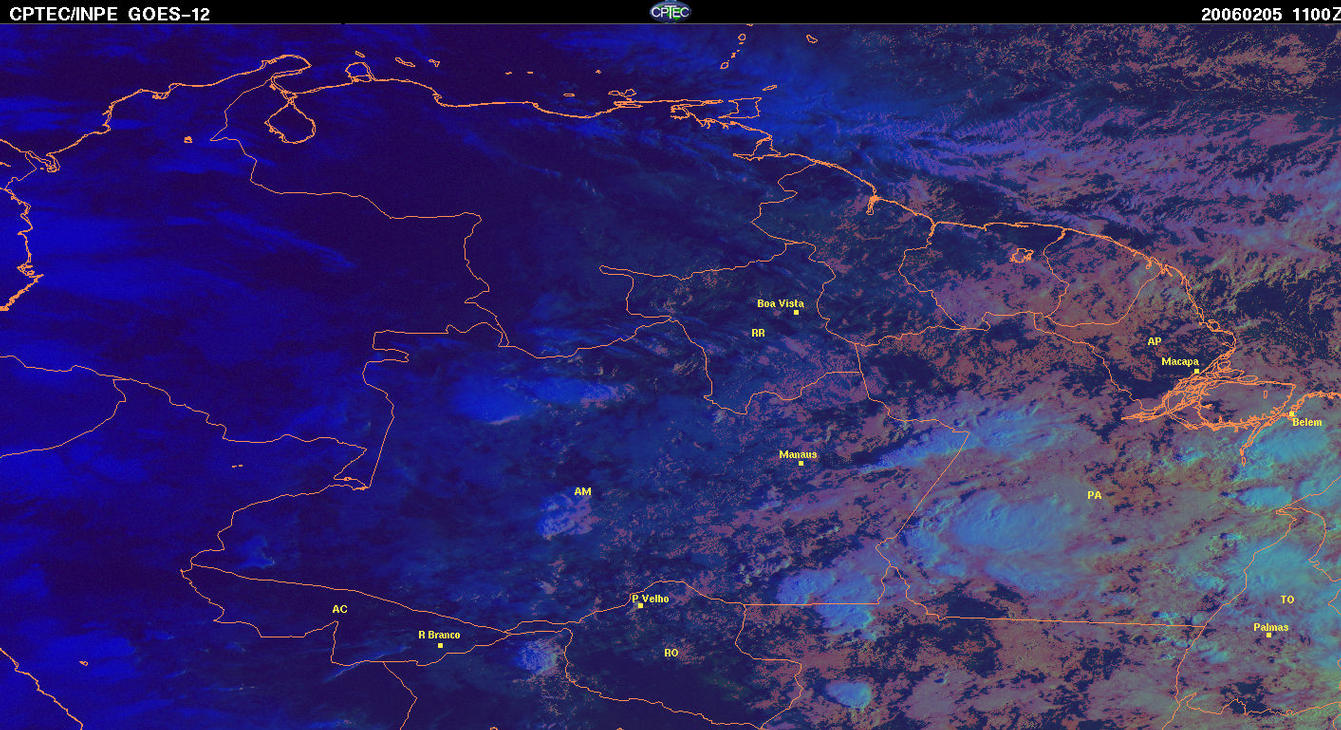Click the Belem city label
1341x730 pixels.
[x=1307, y=423]
